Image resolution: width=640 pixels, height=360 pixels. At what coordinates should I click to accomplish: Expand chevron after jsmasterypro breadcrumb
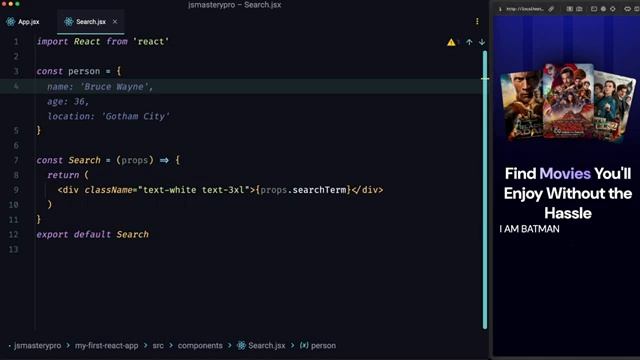coord(68,345)
